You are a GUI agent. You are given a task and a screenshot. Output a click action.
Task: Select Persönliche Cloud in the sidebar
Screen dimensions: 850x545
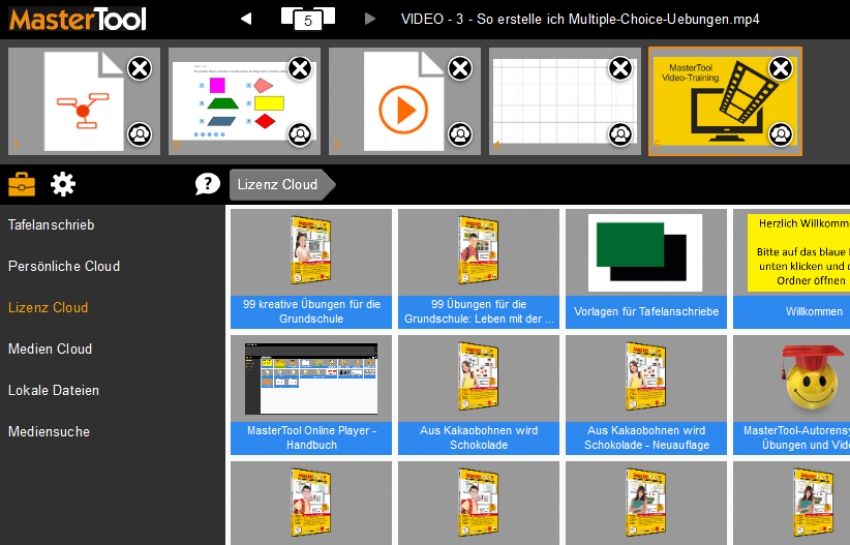point(64,266)
